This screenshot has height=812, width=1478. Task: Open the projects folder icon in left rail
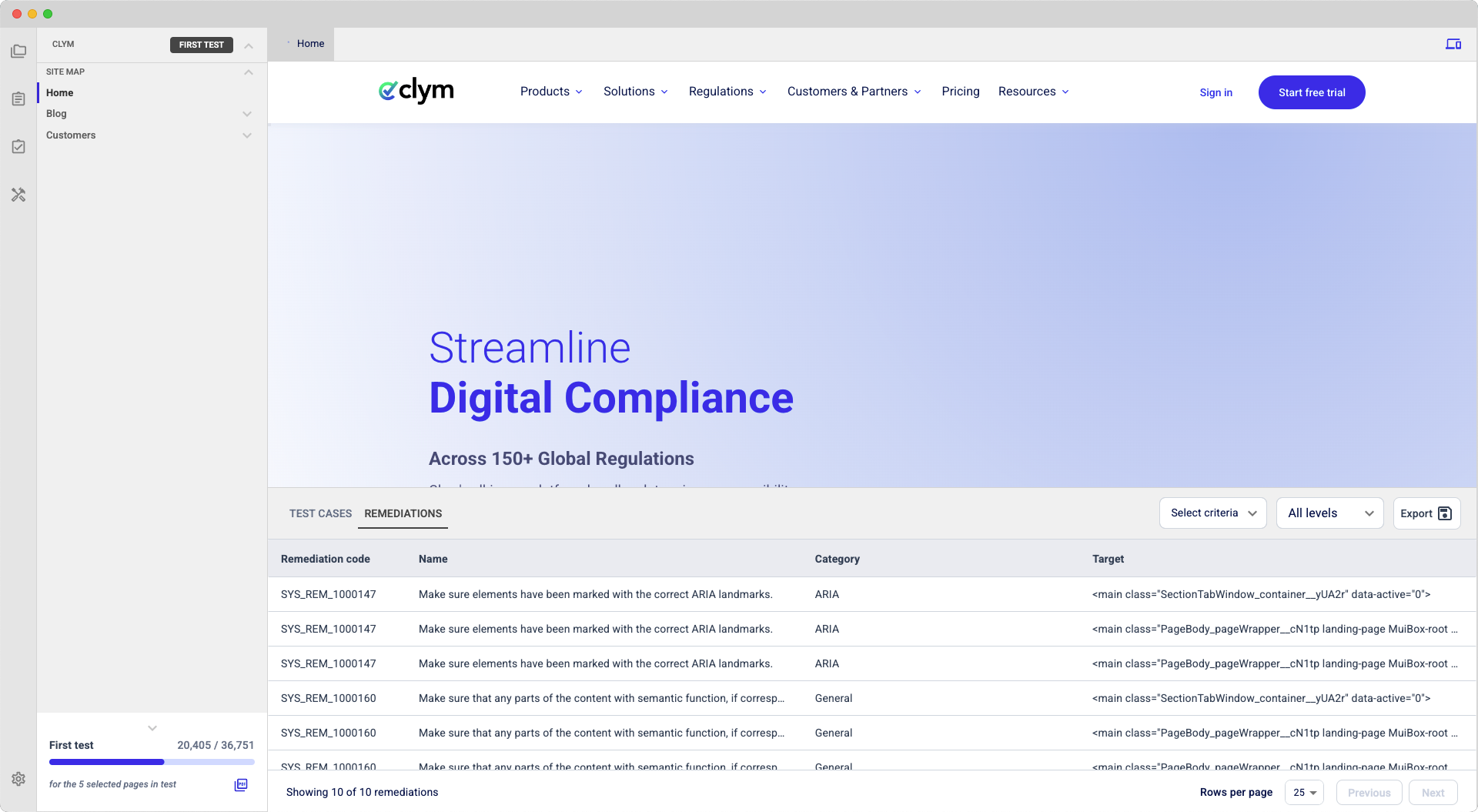(18, 52)
